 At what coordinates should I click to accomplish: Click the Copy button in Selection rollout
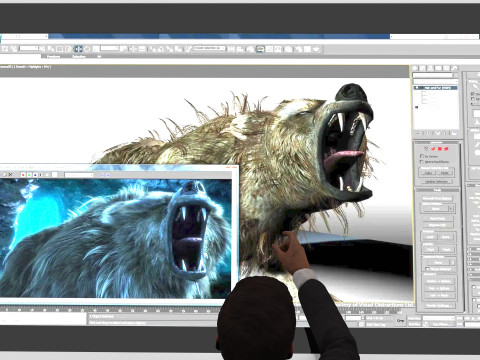tap(428, 173)
